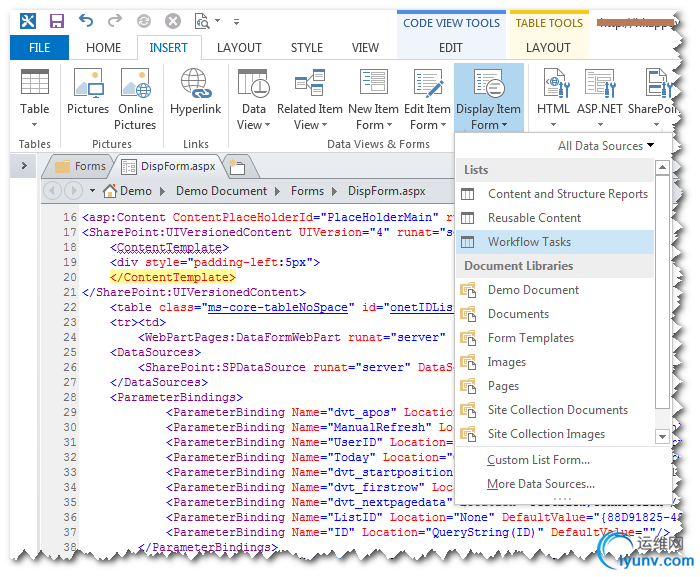Select Images library
This screenshot has width=700, height=577.
point(555,362)
